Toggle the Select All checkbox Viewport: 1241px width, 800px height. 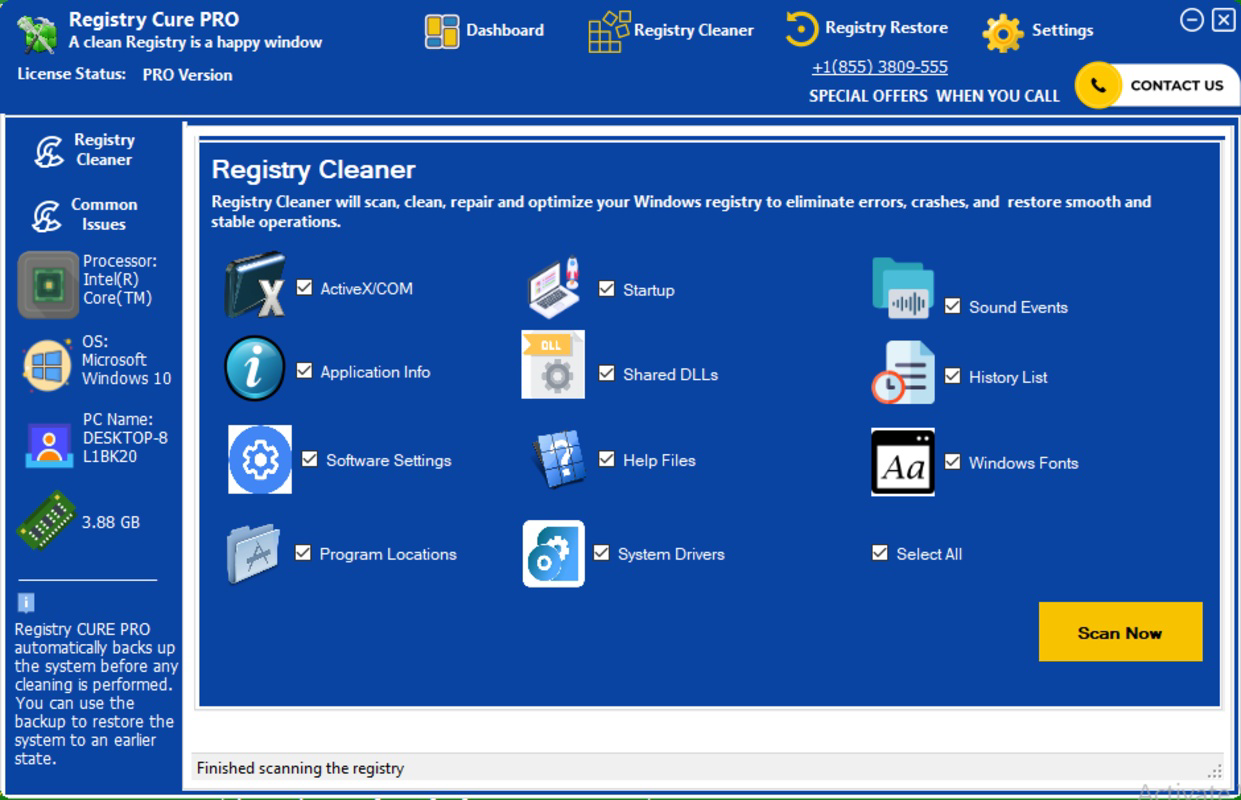pyautogui.click(x=880, y=553)
